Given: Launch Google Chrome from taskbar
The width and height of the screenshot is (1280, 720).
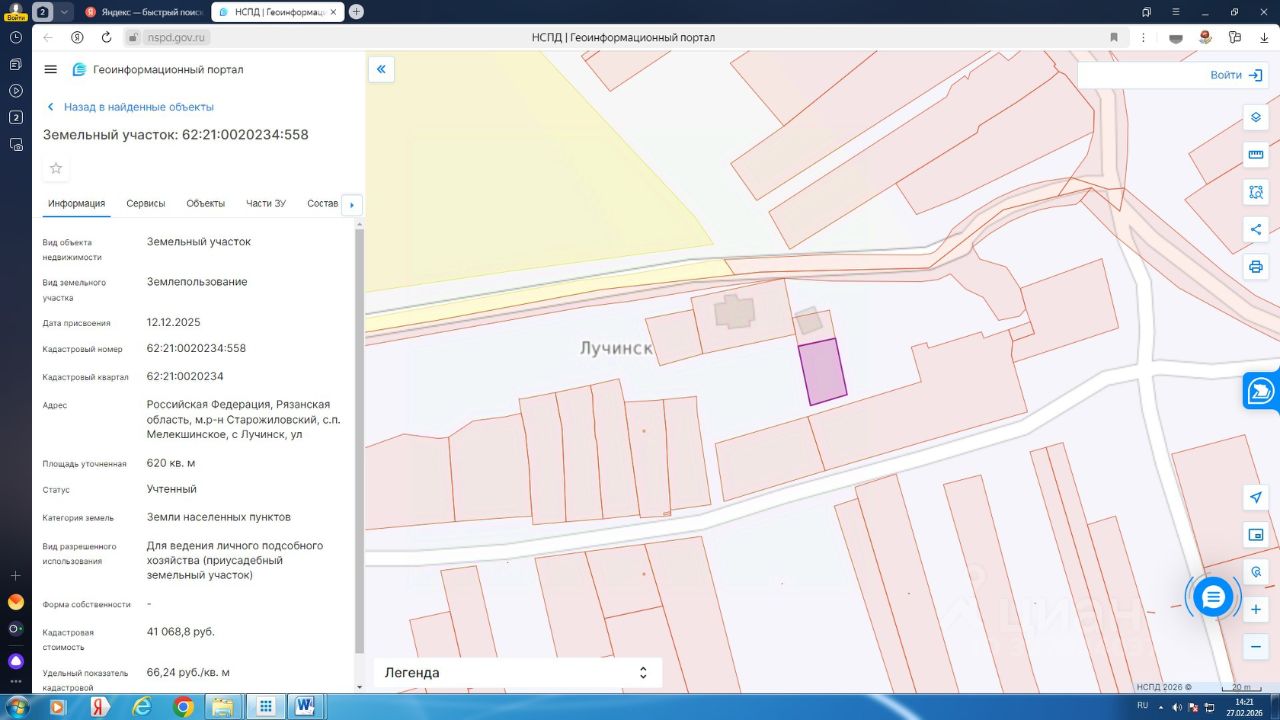Looking at the screenshot, I should pos(183,706).
